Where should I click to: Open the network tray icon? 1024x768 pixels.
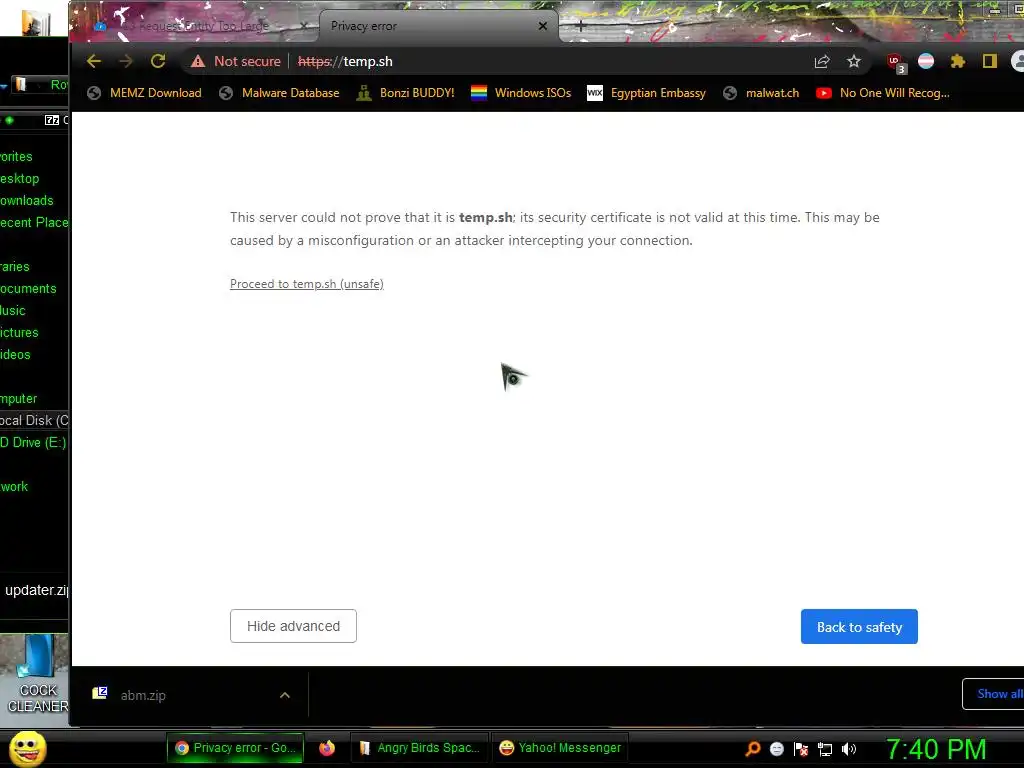(x=825, y=750)
